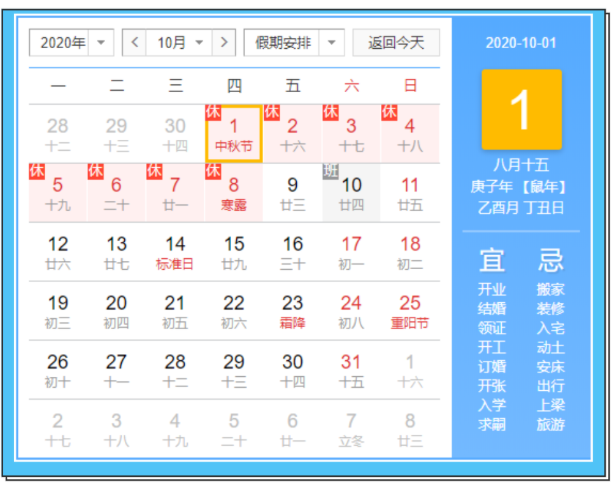
Task: Select October 31 Saturday cell
Action: click(351, 370)
